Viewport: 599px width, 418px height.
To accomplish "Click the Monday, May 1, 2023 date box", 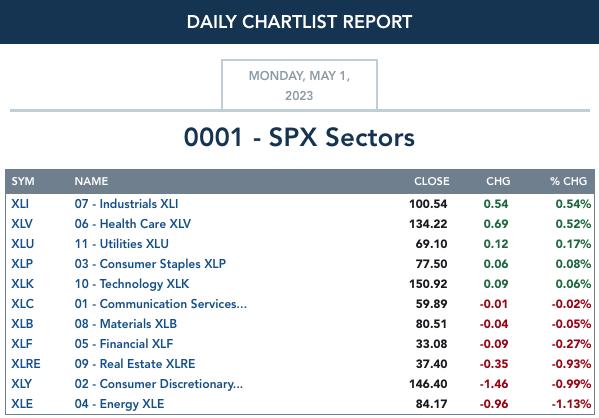I will click(300, 85).
